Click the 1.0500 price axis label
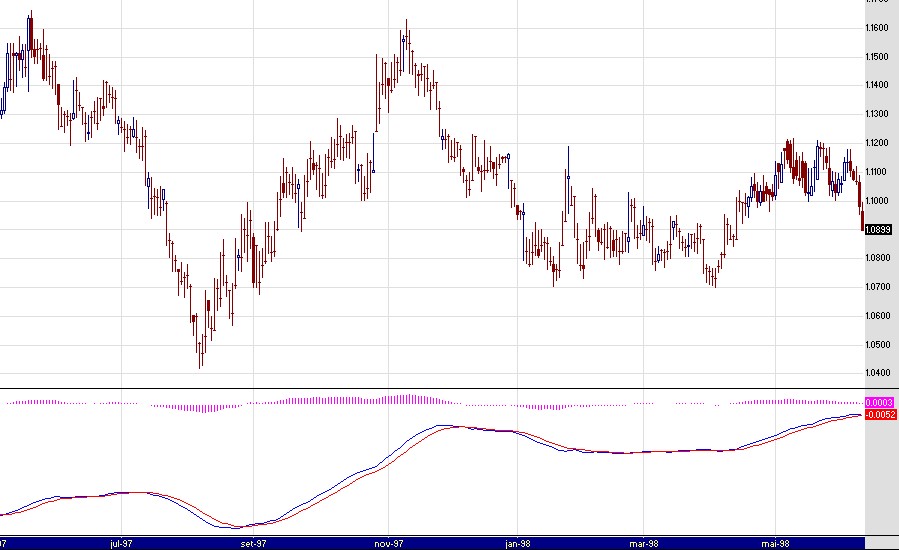The height and width of the screenshot is (550, 899). pos(877,345)
